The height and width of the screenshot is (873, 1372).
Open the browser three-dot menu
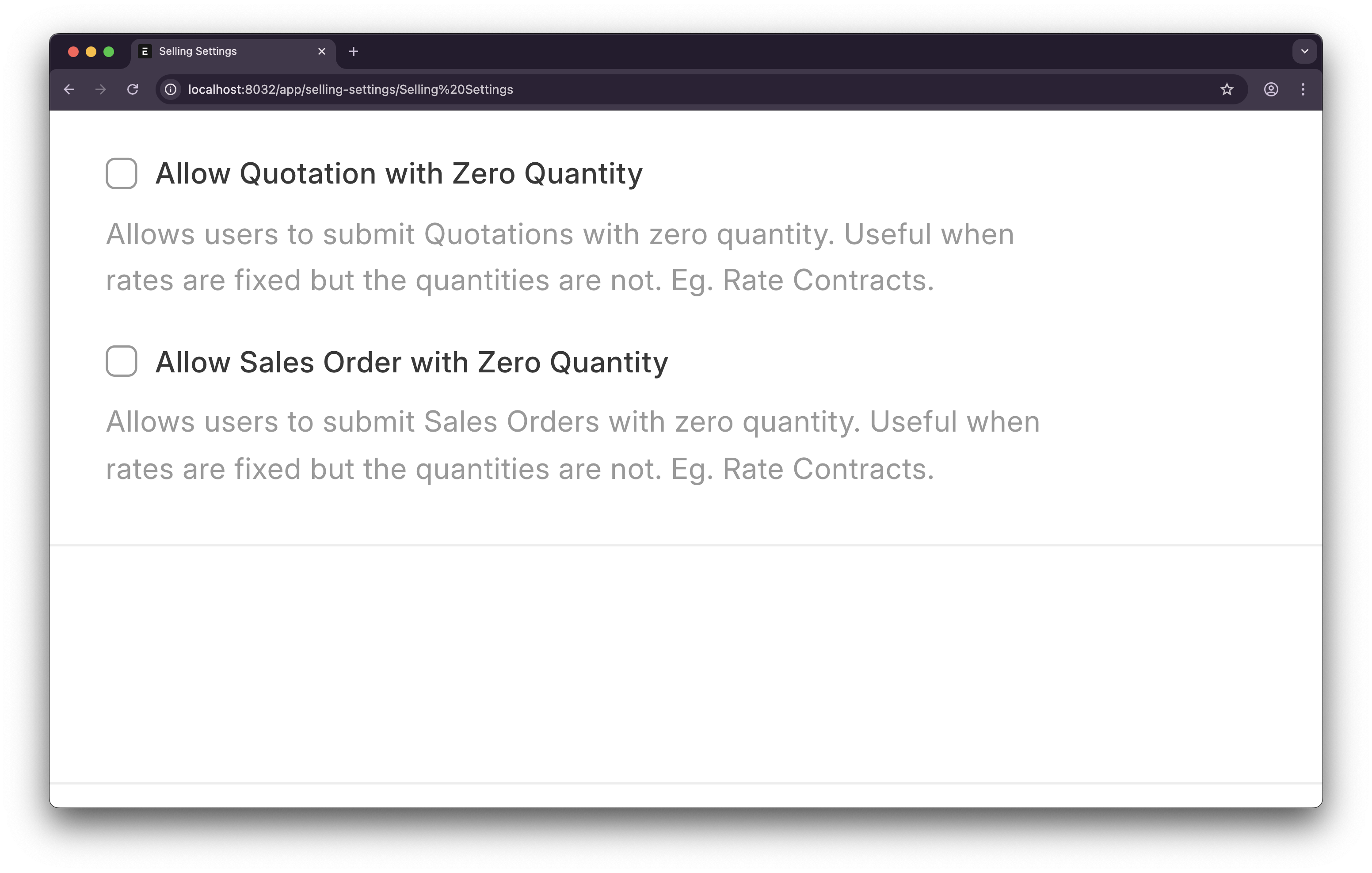(x=1303, y=89)
